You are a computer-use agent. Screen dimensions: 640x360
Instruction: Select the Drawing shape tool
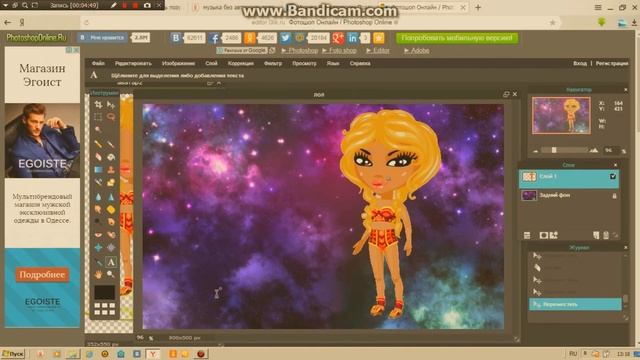coord(111,182)
